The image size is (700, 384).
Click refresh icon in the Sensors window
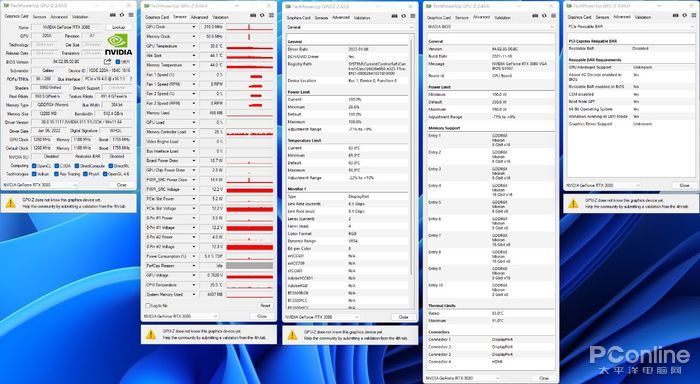(262, 15)
